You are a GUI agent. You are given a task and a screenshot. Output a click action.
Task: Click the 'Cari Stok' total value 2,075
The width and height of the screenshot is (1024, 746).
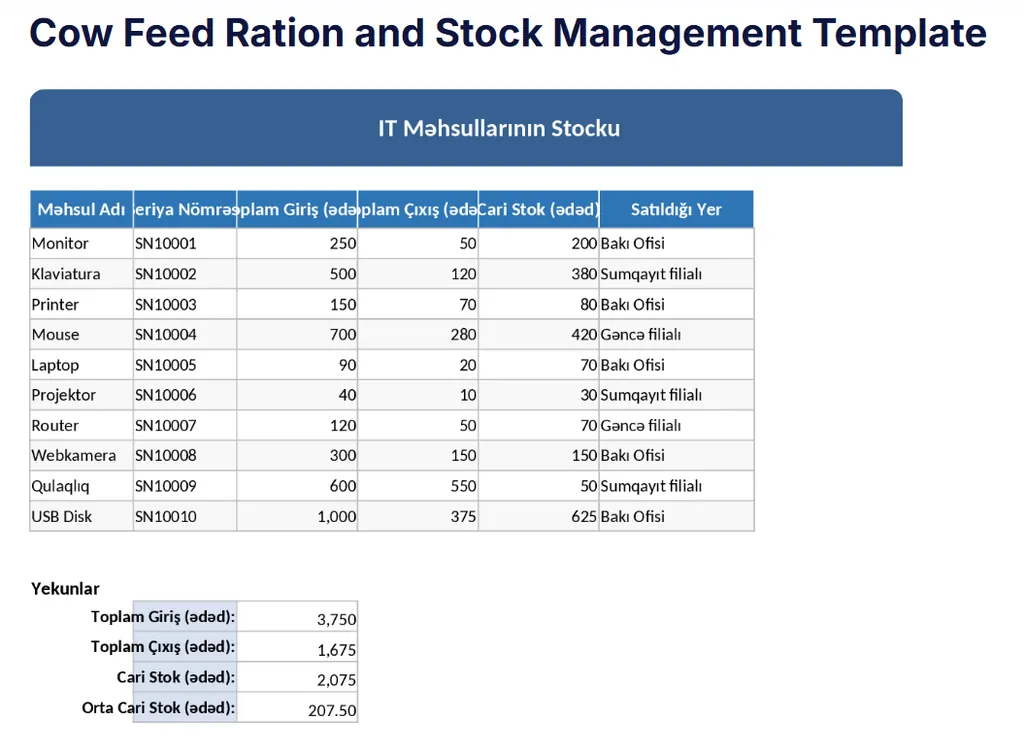point(297,680)
